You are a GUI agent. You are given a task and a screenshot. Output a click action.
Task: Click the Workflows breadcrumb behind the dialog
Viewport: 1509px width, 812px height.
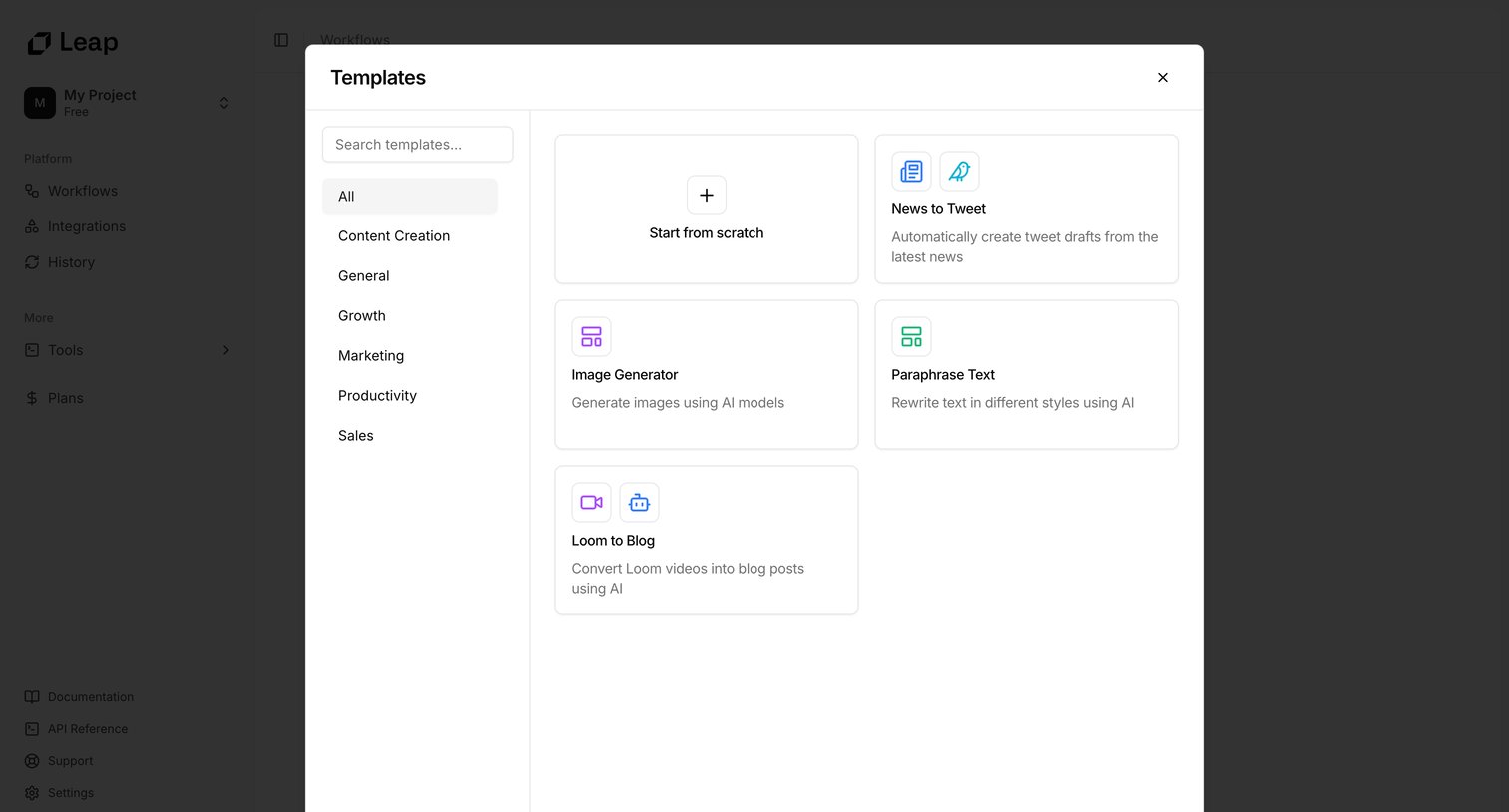355,39
